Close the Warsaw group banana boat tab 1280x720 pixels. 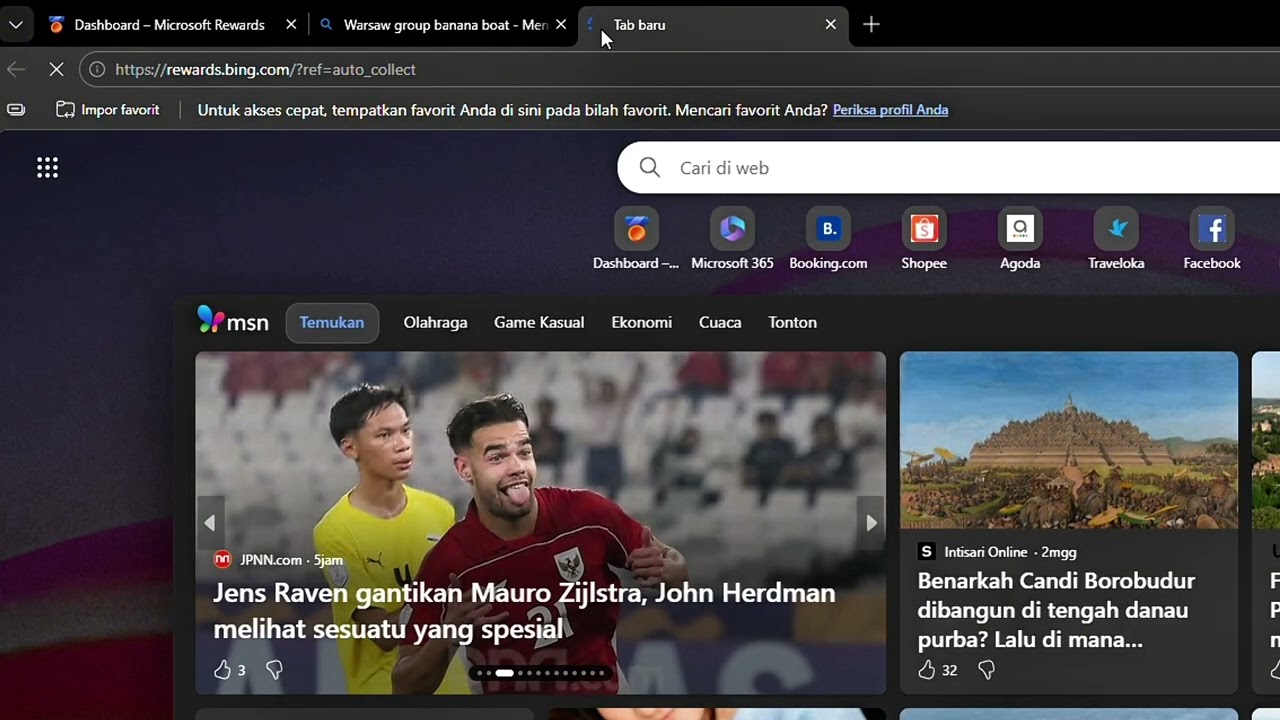click(x=561, y=25)
